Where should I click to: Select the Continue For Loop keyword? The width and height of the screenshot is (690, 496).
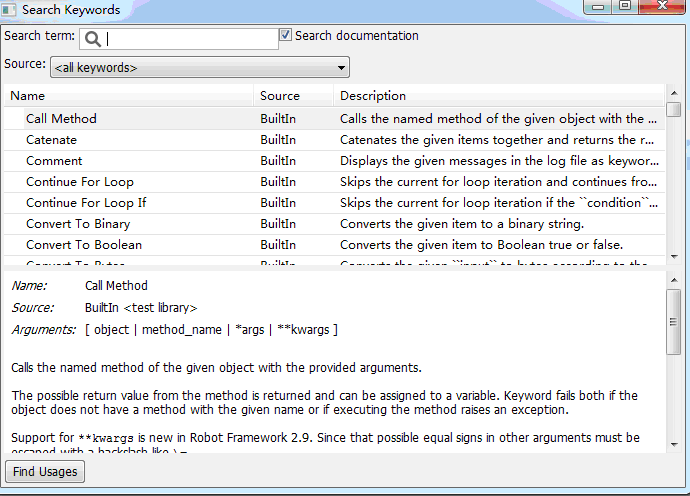pyautogui.click(x=334, y=182)
